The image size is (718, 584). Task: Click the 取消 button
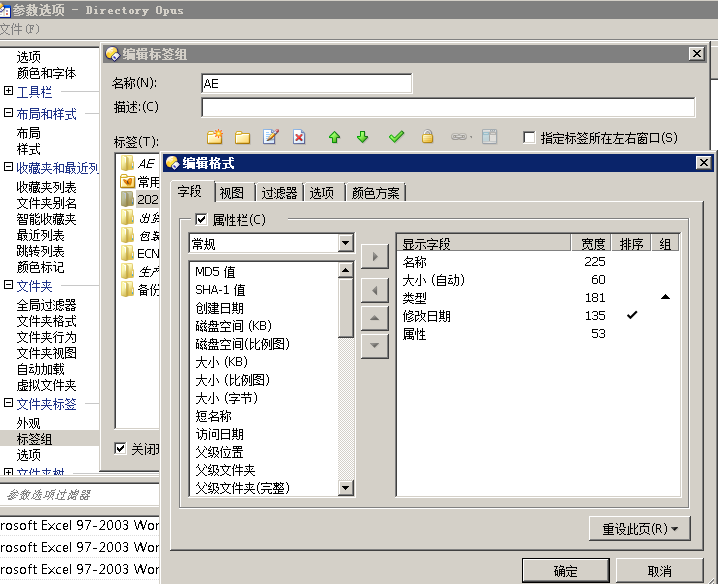point(659,571)
